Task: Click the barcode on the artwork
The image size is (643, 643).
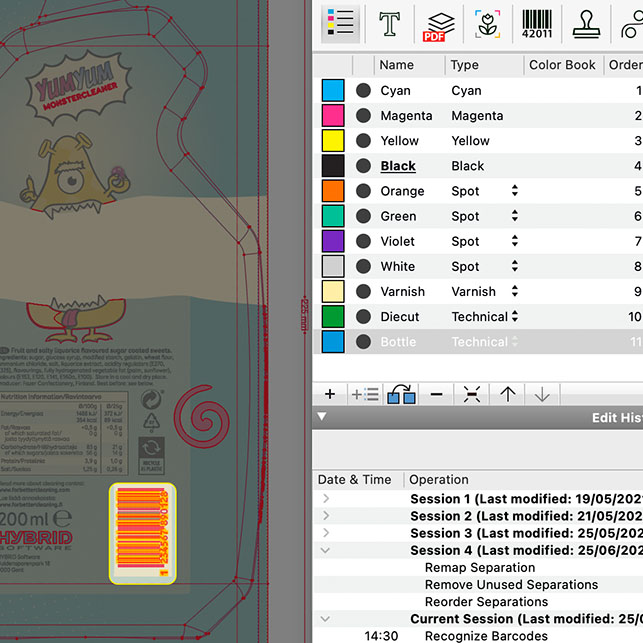Action: click(143, 533)
